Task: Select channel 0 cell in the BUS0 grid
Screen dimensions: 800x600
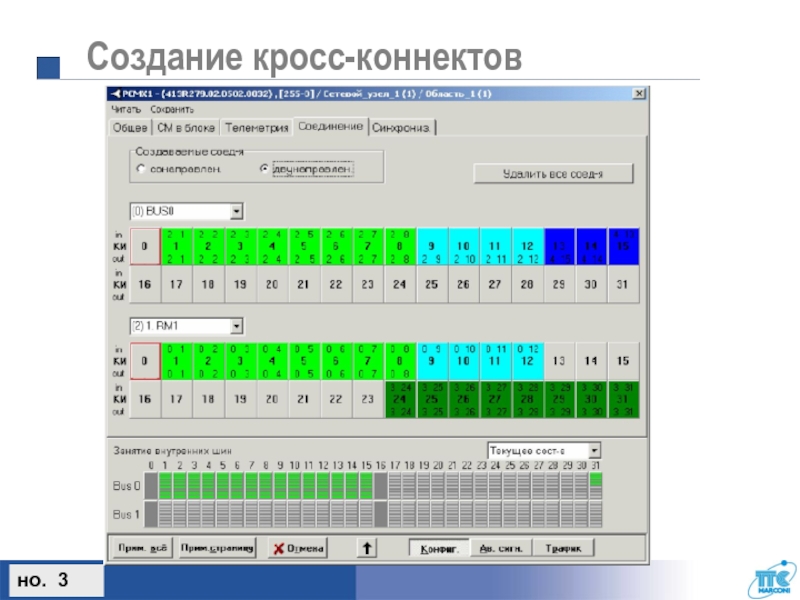Action: tap(145, 246)
